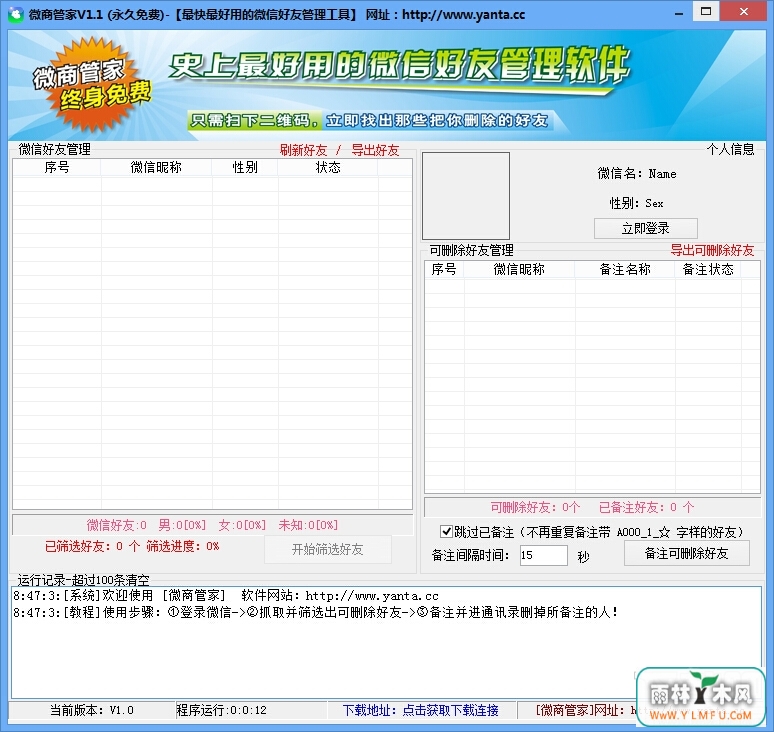Click 已备注好友: 0 个 counter
Screen dimensions: 774x732
(x=646, y=507)
